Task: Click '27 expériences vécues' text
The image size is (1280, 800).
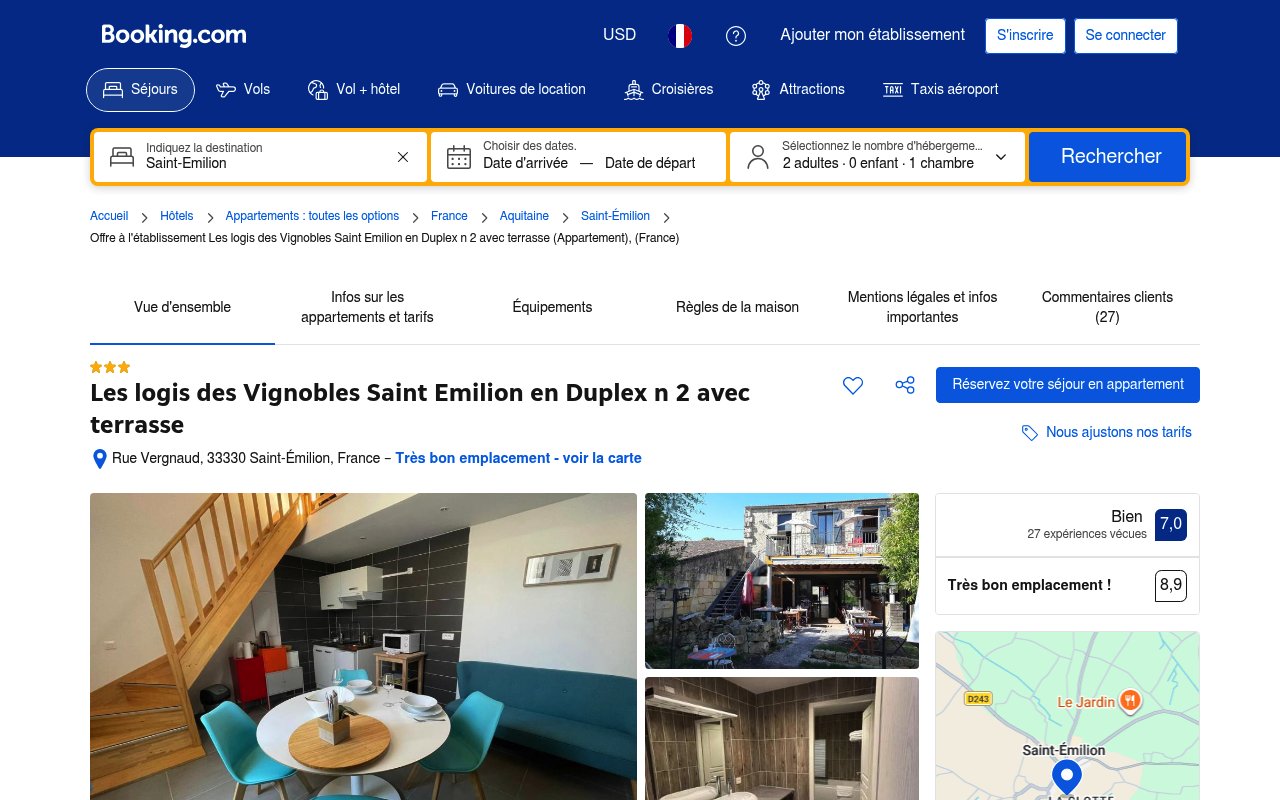Action: [1087, 534]
